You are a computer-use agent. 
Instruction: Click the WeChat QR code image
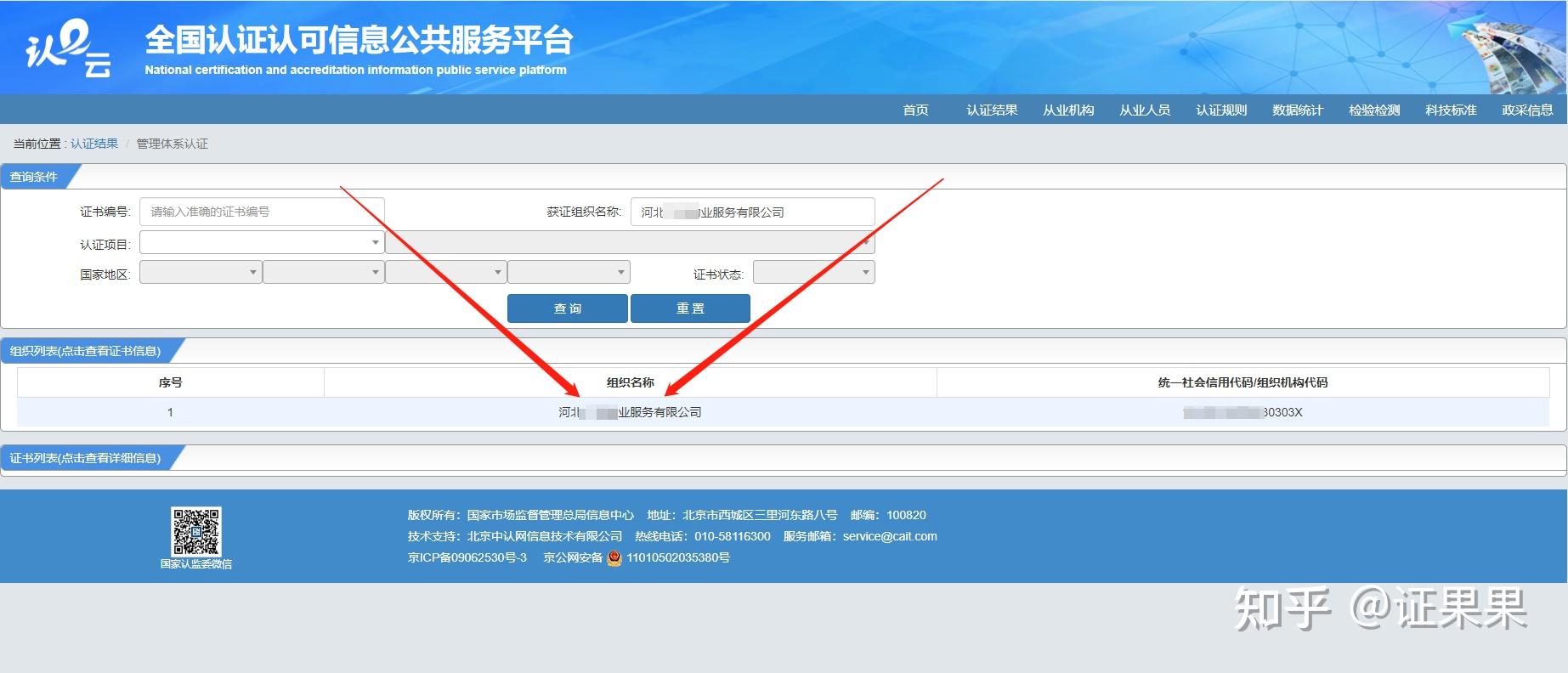[196, 532]
